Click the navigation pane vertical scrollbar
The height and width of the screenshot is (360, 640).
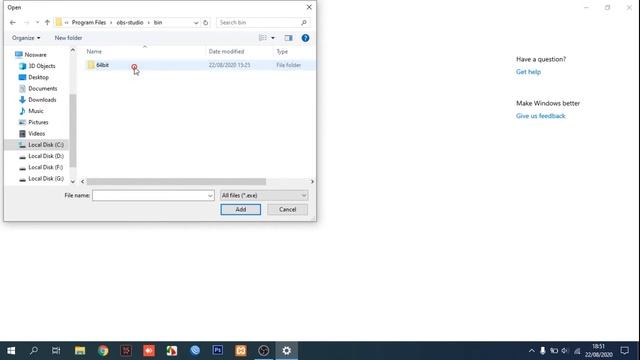73,131
